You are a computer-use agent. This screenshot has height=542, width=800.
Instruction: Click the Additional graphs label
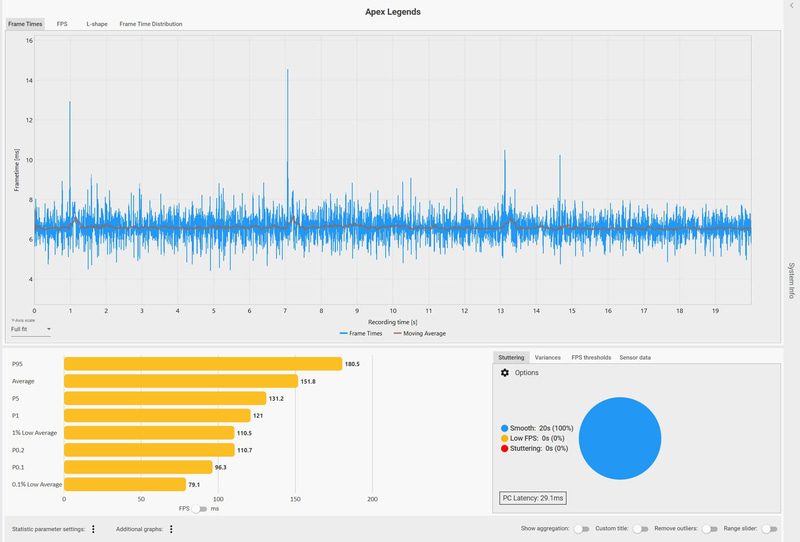tap(139, 529)
